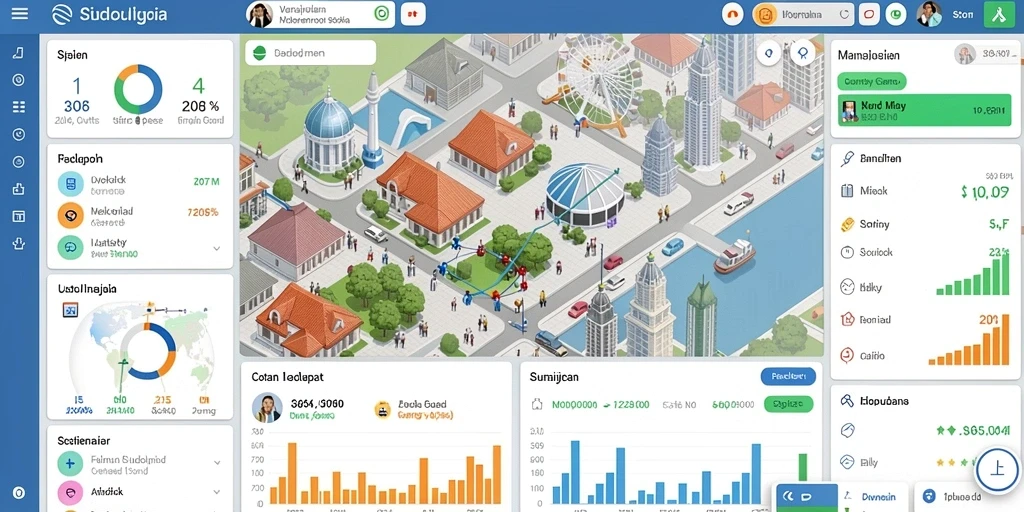This screenshot has height=512, width=1024.
Task: Click the red Boniad house icon
Action: 847,319
